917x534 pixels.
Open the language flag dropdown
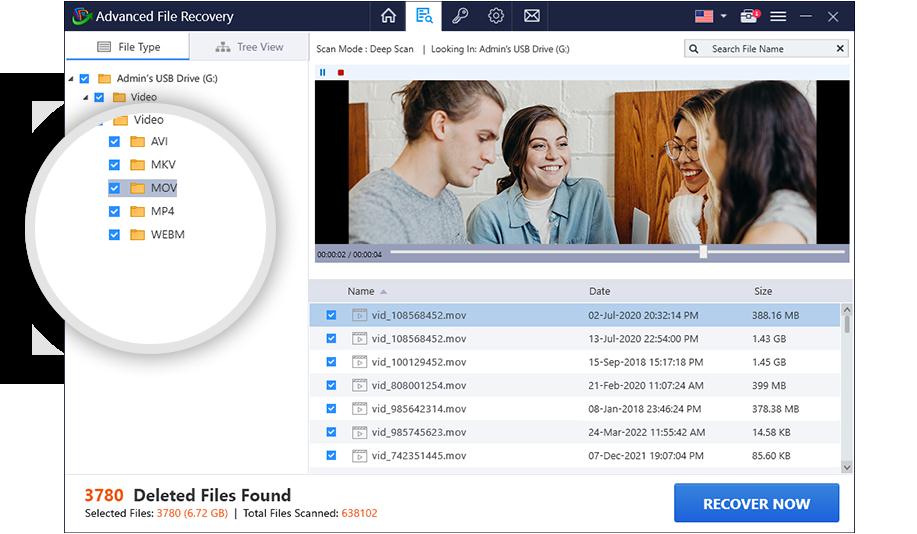pyautogui.click(x=709, y=16)
